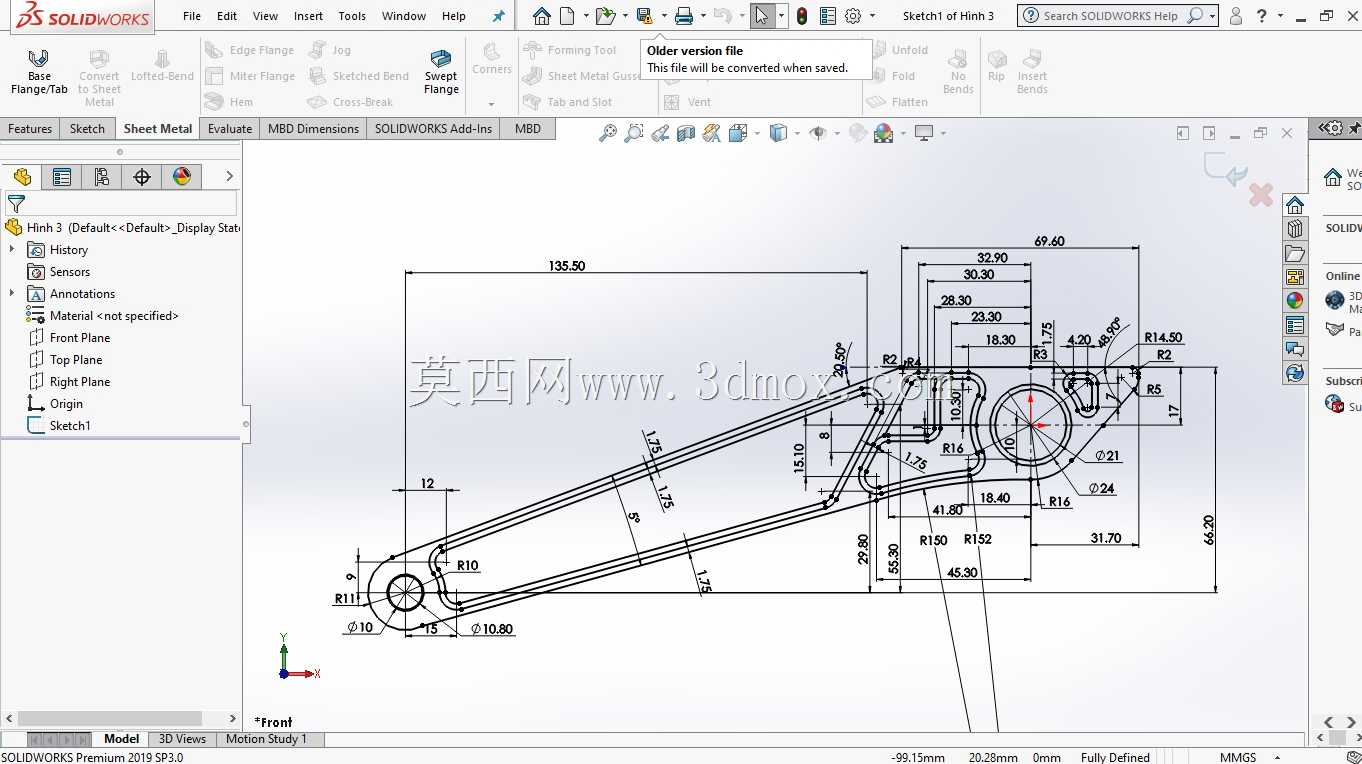The height and width of the screenshot is (764, 1362).
Task: Click the Right Plane tree item
Action: tap(80, 382)
